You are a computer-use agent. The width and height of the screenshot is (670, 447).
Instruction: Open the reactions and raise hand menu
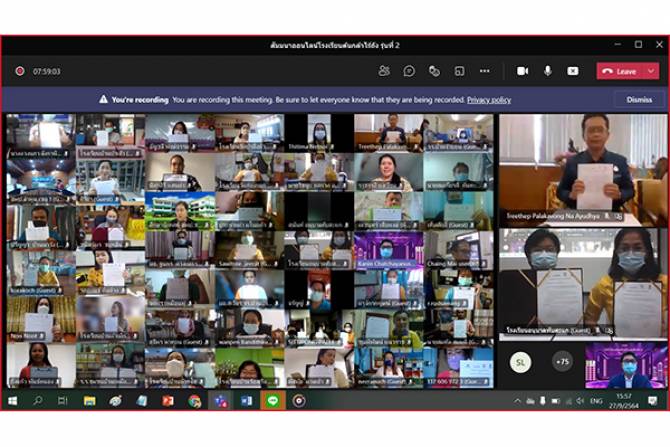coord(434,71)
